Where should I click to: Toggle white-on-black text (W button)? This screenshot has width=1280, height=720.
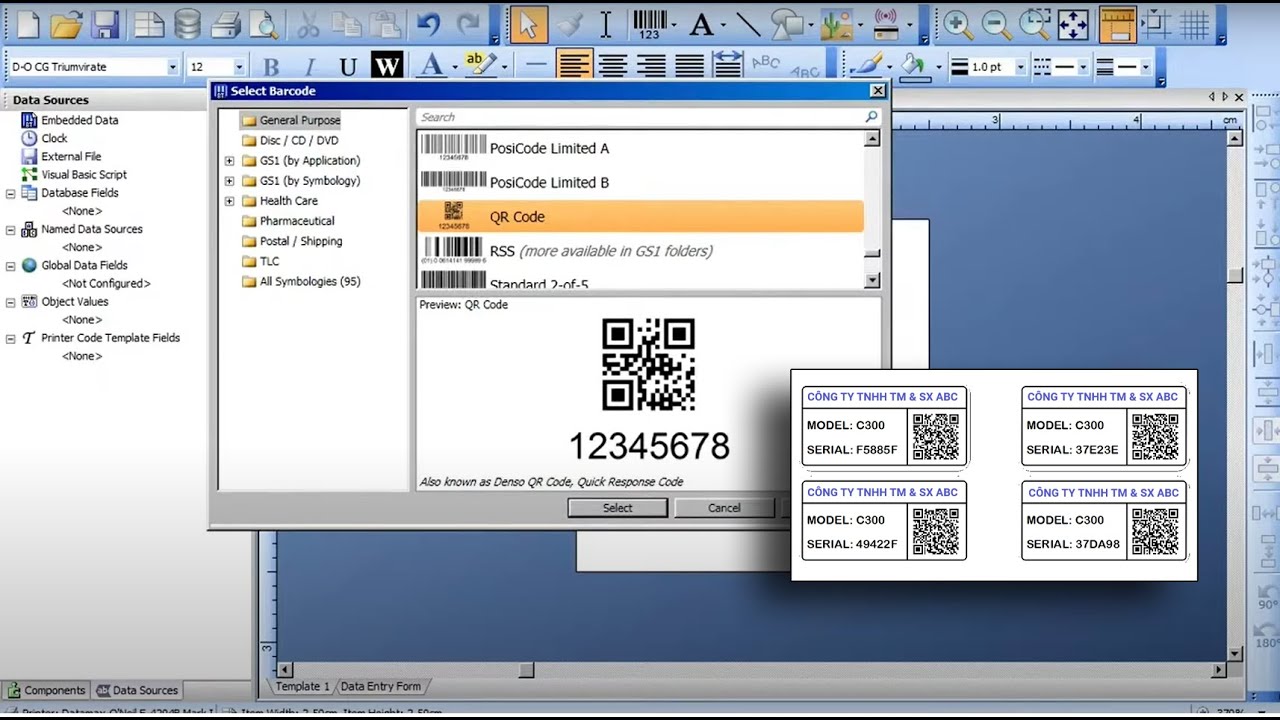coord(386,67)
